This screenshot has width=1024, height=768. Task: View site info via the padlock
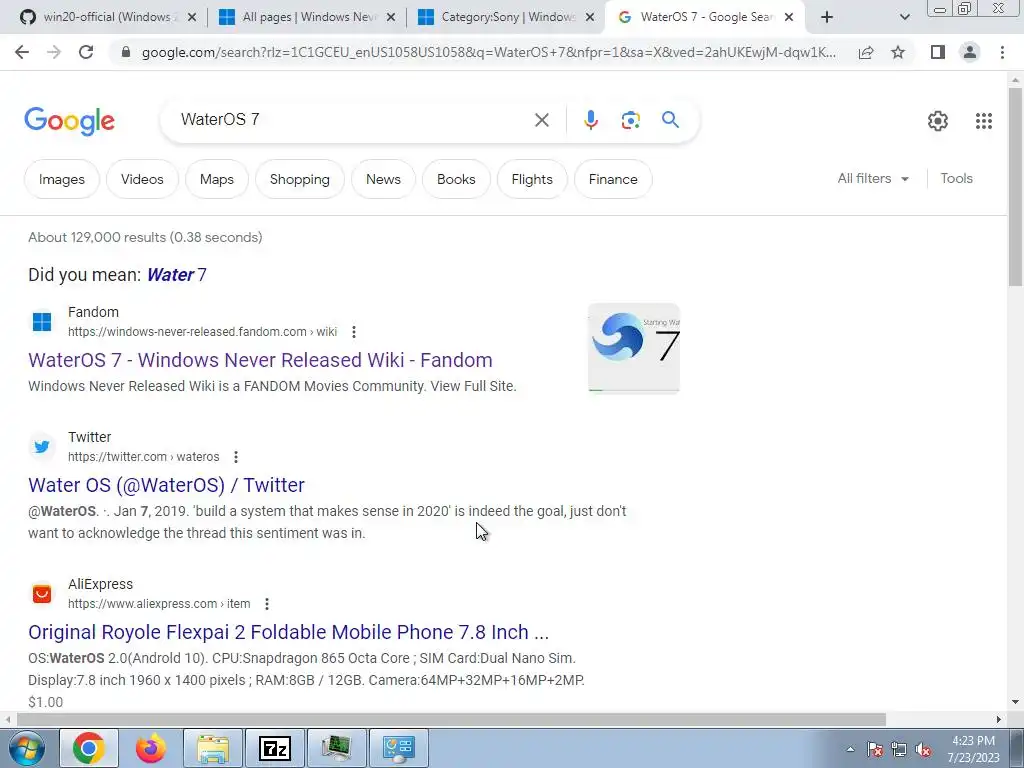[x=126, y=52]
